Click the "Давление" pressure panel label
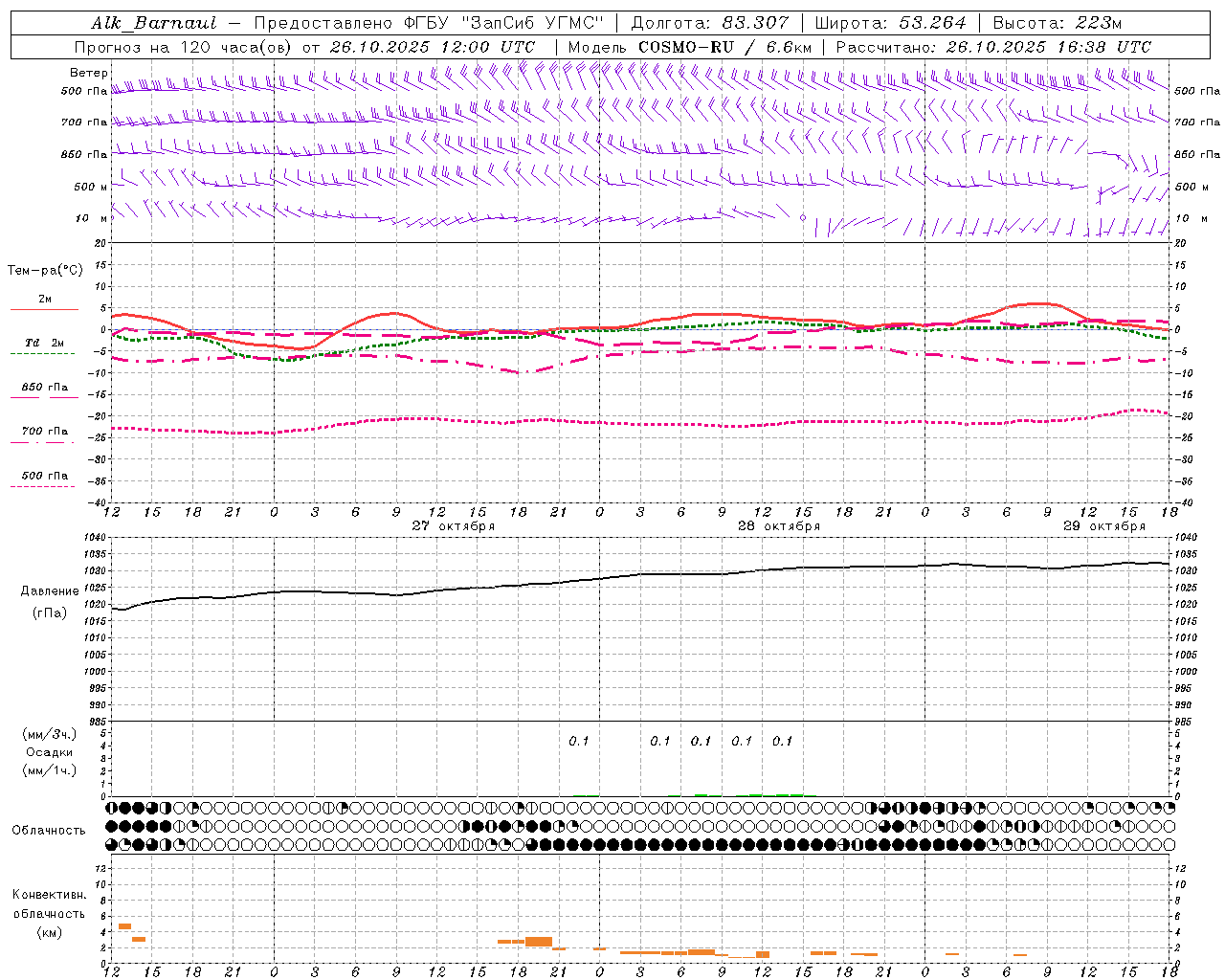 pos(50,591)
